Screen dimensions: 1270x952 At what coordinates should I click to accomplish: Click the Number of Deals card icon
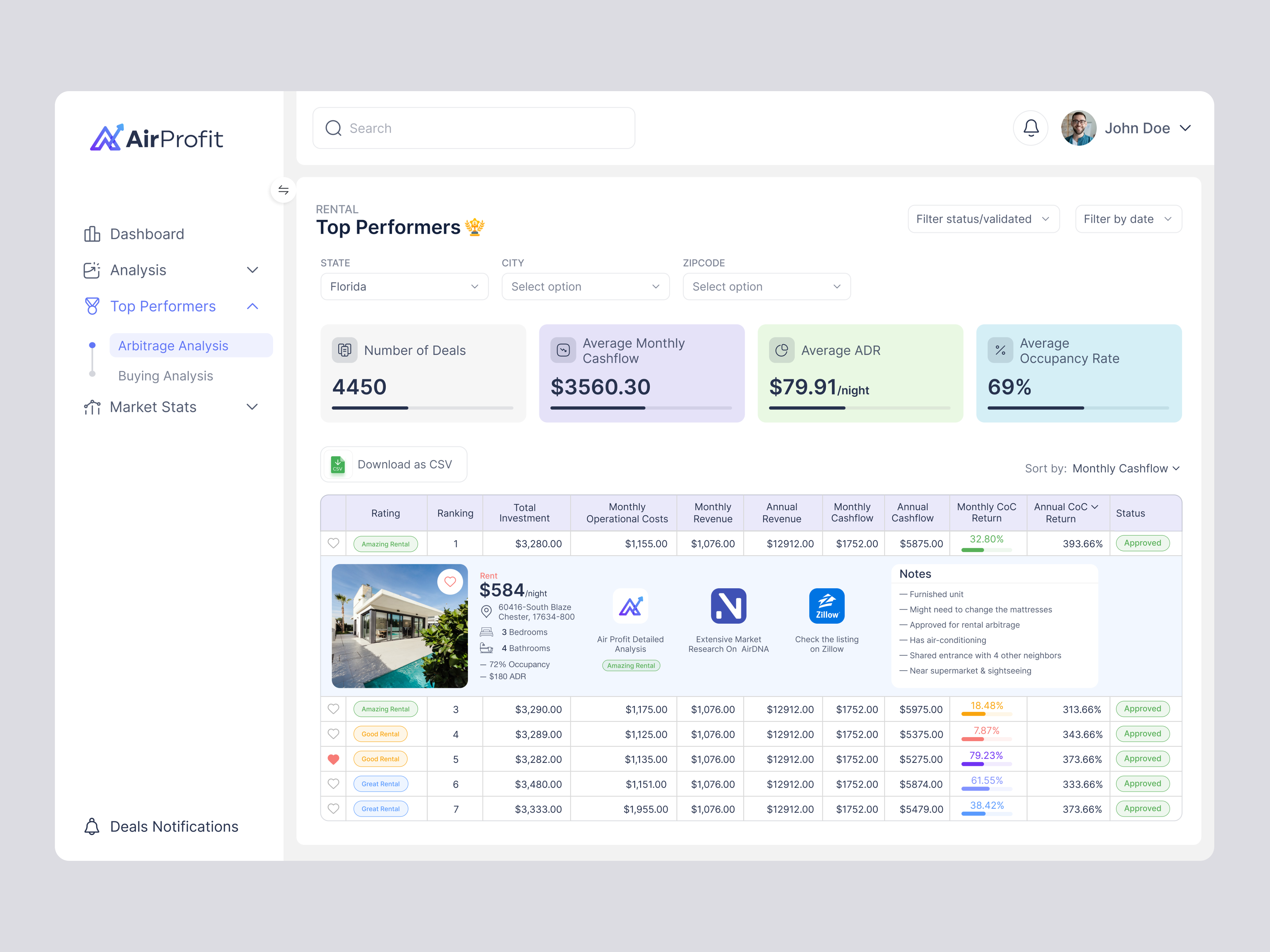coord(345,350)
